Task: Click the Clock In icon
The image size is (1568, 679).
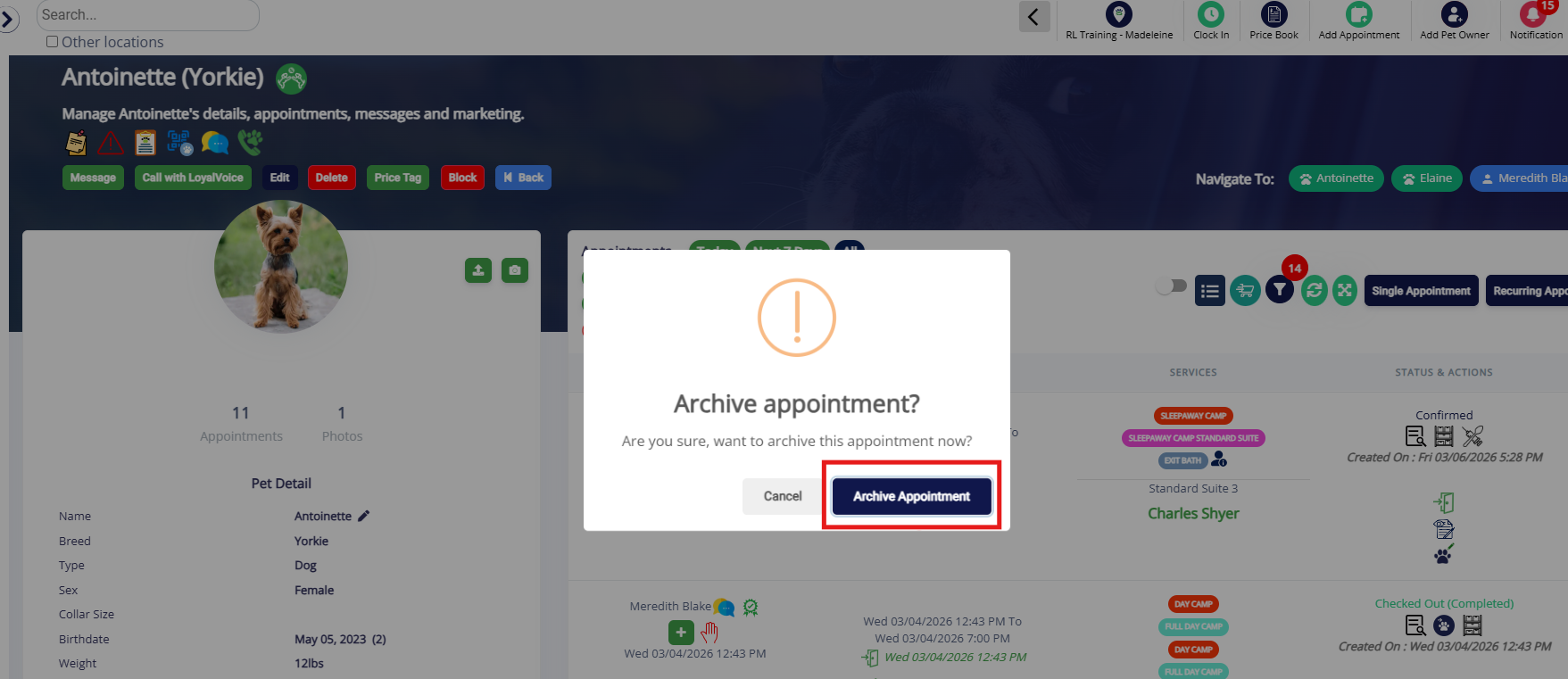Action: (1210, 14)
